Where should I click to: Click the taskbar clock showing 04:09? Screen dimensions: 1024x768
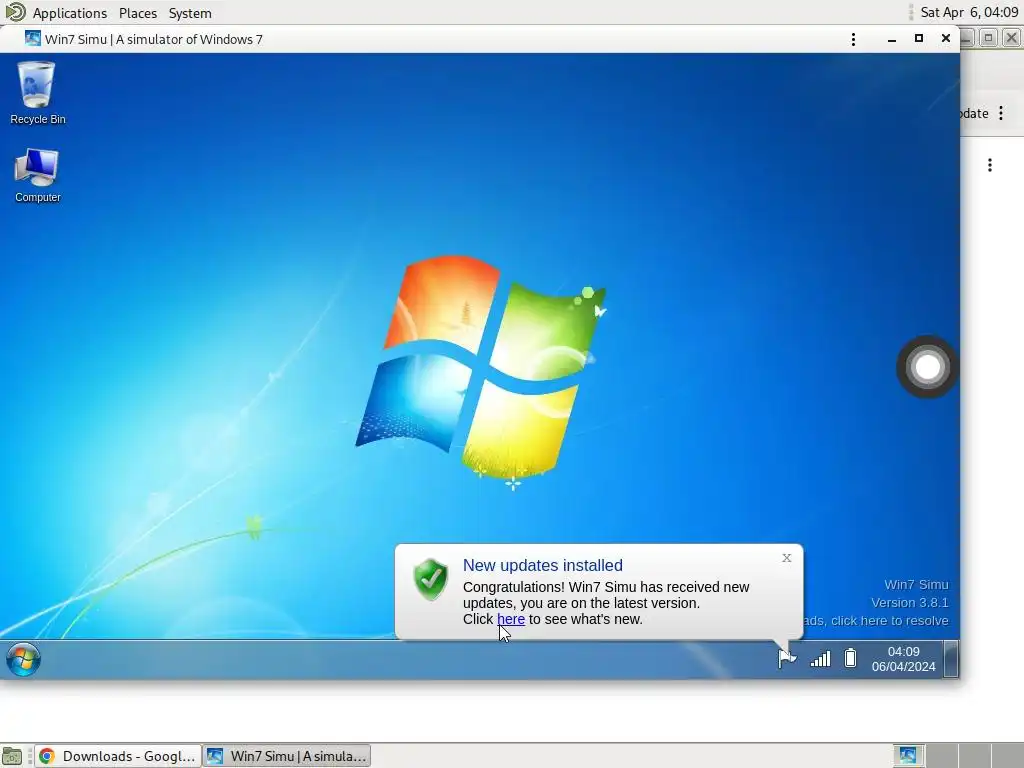point(904,659)
